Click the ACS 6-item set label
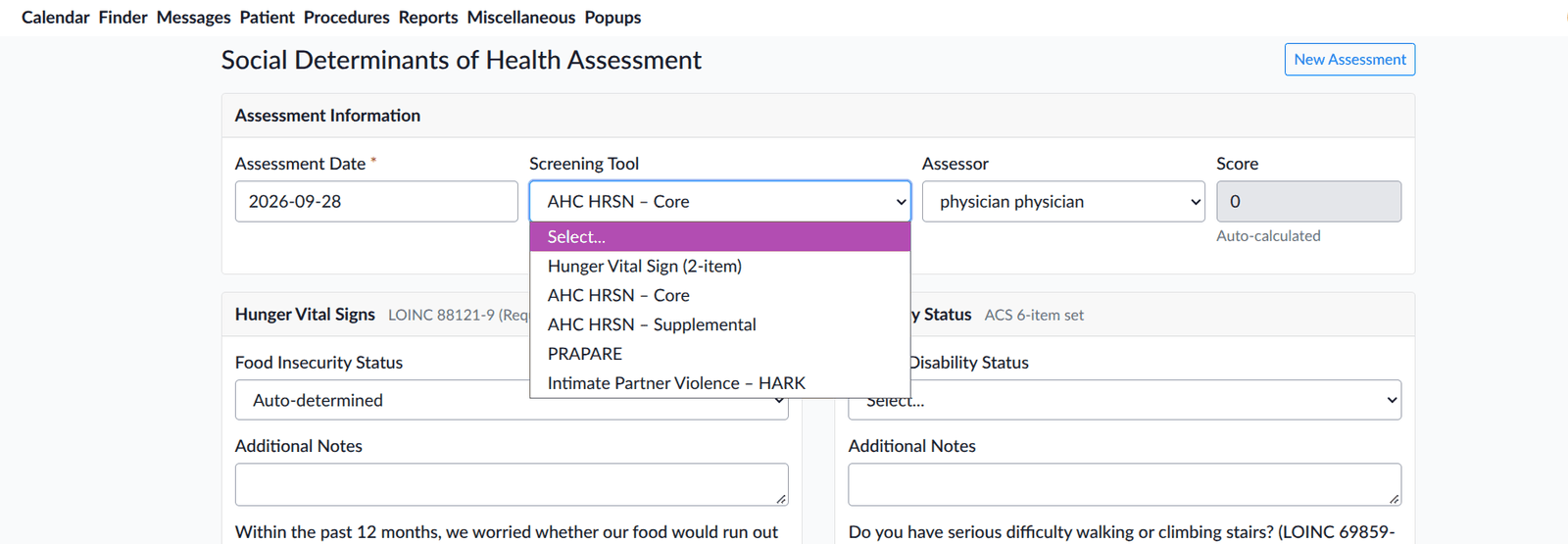Screen dimensions: 1568x544 (x=1034, y=315)
